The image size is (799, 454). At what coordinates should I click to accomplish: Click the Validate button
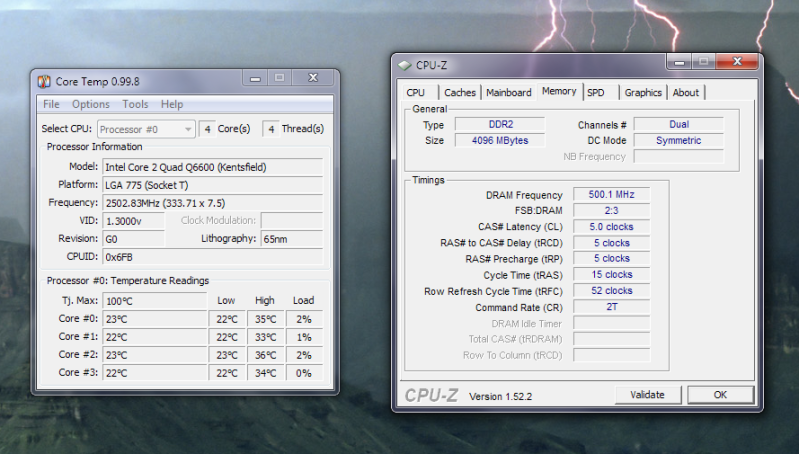[x=647, y=395]
